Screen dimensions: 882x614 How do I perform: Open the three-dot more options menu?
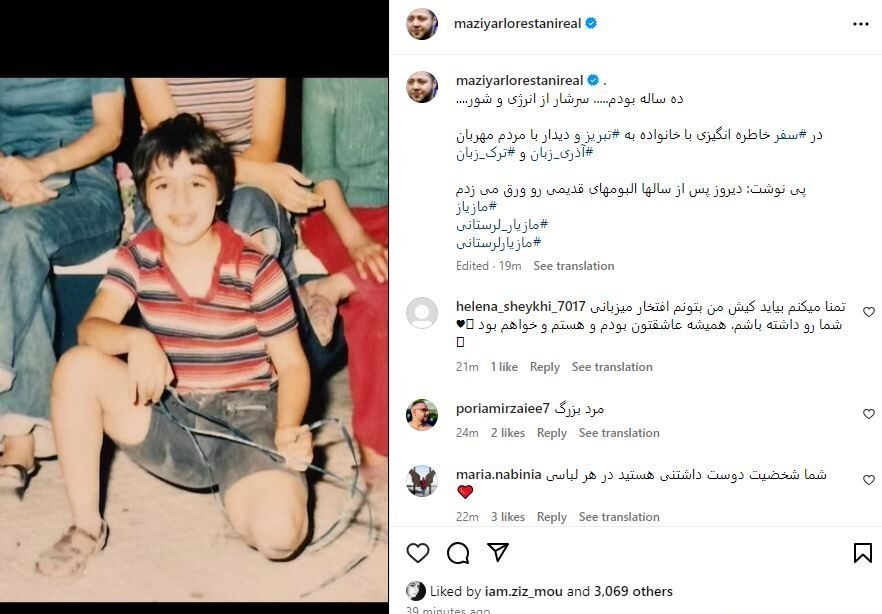click(x=861, y=24)
